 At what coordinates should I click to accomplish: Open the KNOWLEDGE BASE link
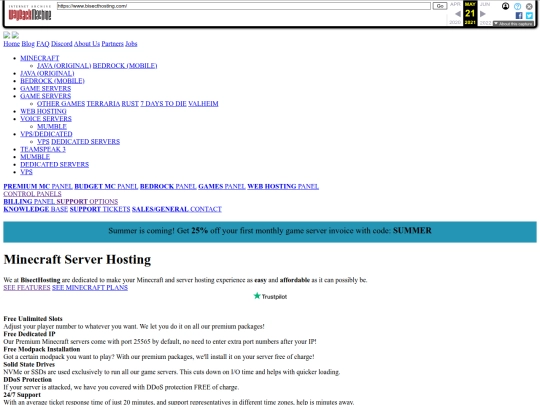tap(35, 209)
